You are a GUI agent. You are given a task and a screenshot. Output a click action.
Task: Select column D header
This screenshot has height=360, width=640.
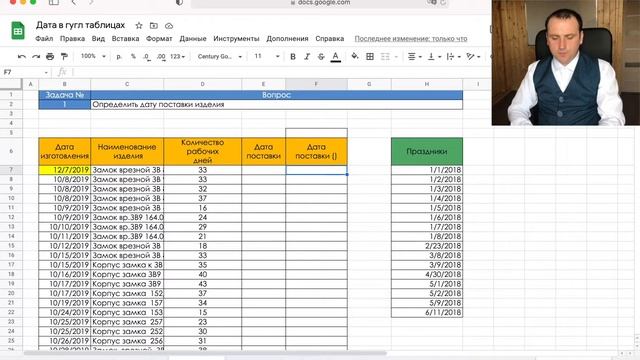click(202, 84)
